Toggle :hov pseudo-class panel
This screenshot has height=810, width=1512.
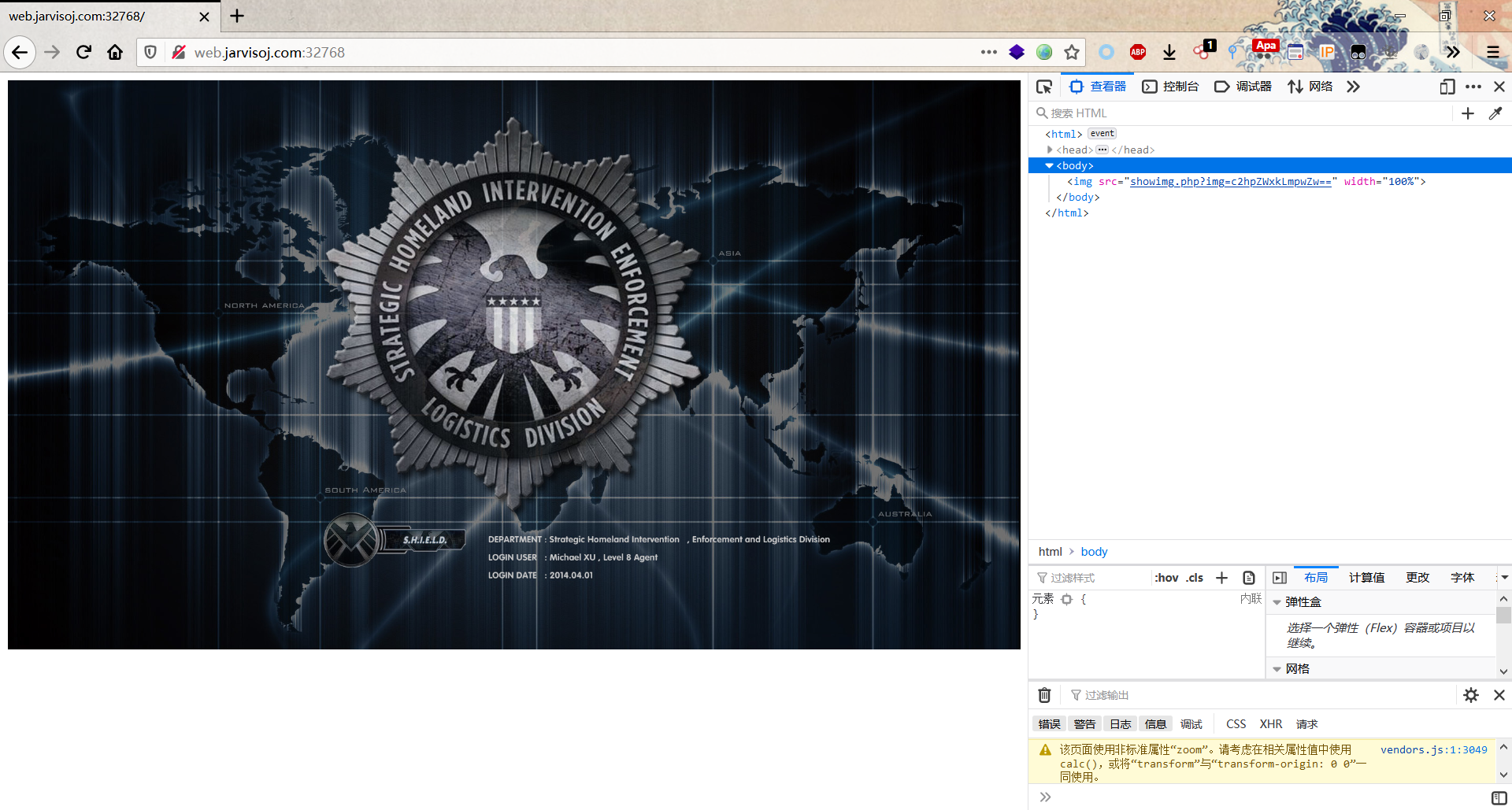click(x=1166, y=578)
